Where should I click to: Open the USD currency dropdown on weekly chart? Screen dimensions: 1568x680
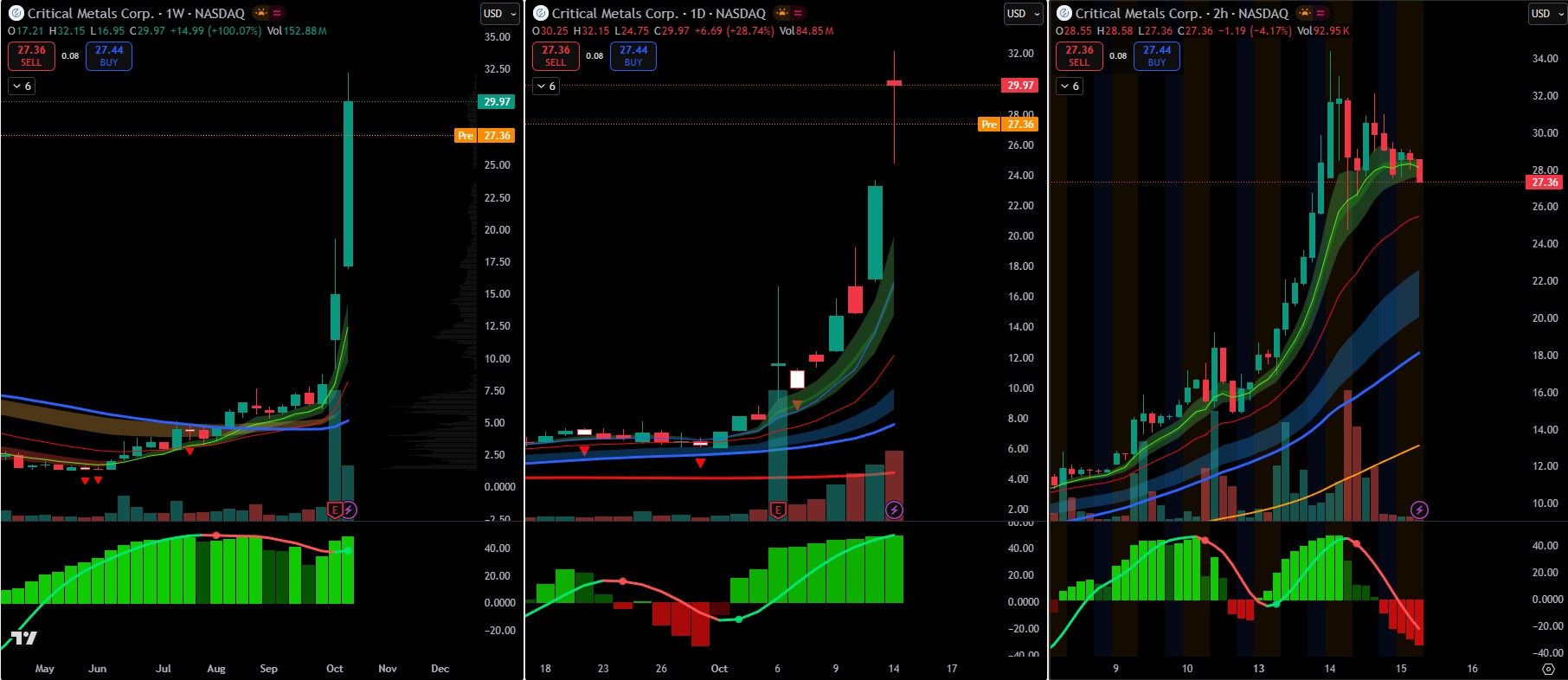click(499, 14)
